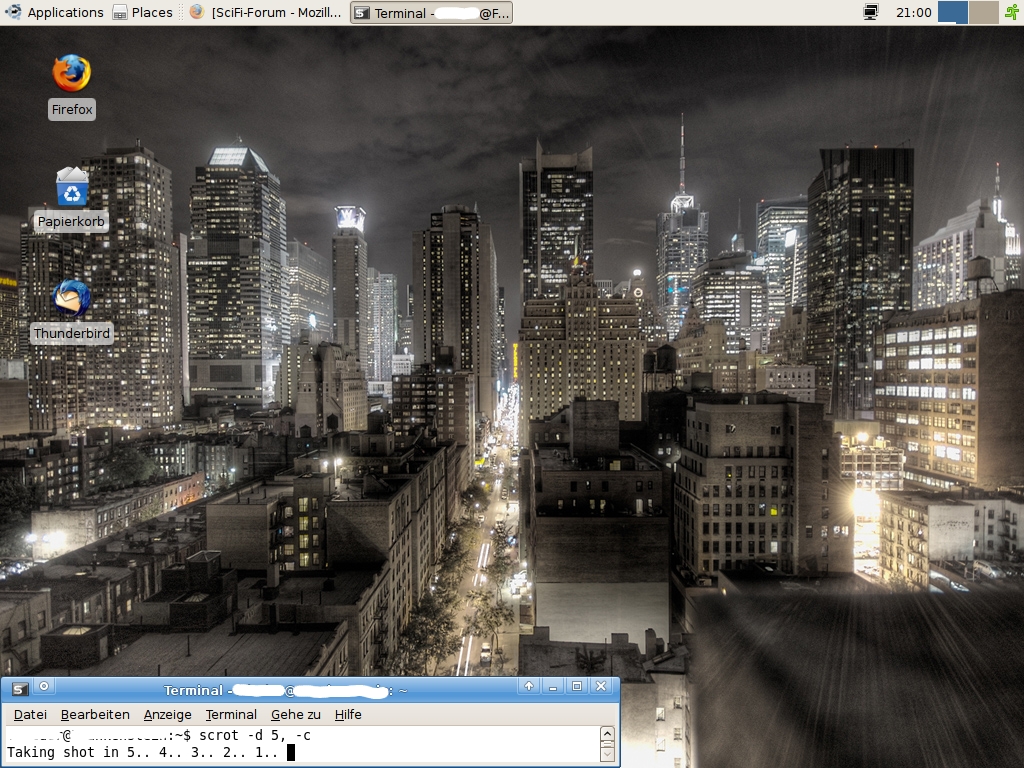Launch Thunderbird from the desktop
This screenshot has width=1024, height=768.
tap(71, 299)
